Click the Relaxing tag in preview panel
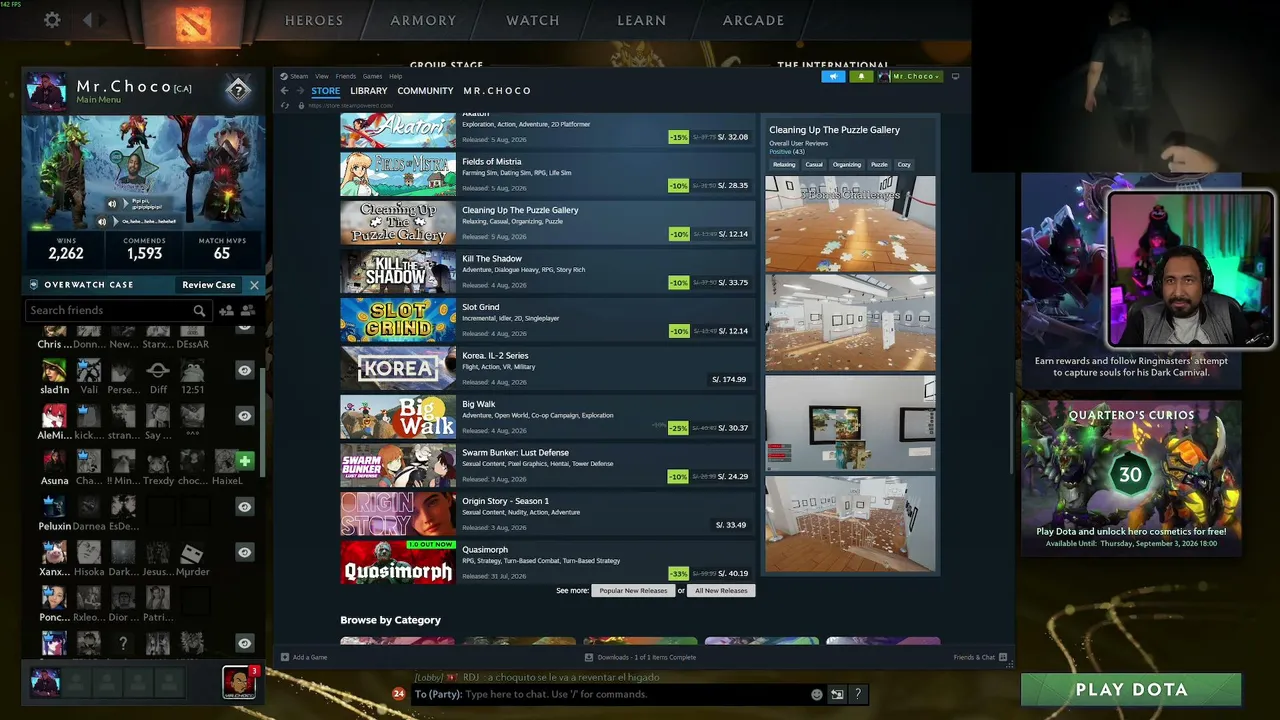Viewport: 1280px width, 720px height. pyautogui.click(x=784, y=164)
